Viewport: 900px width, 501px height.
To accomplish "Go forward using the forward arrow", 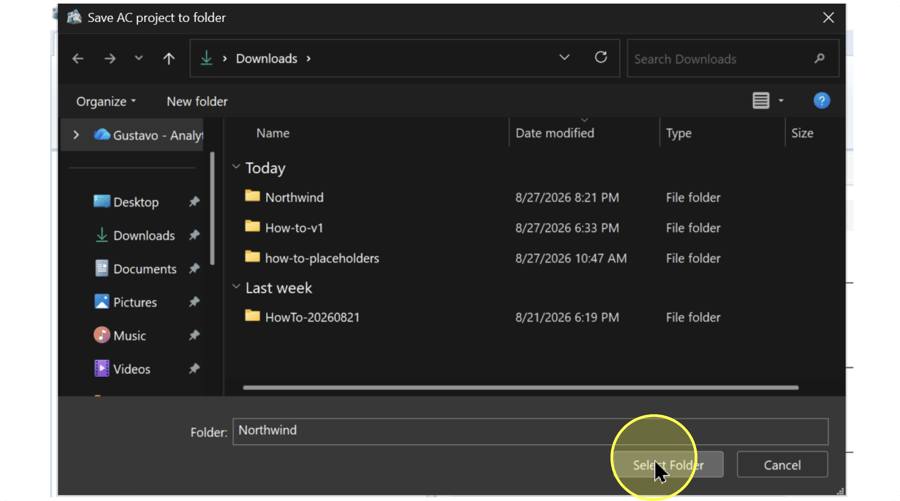I will (x=110, y=59).
